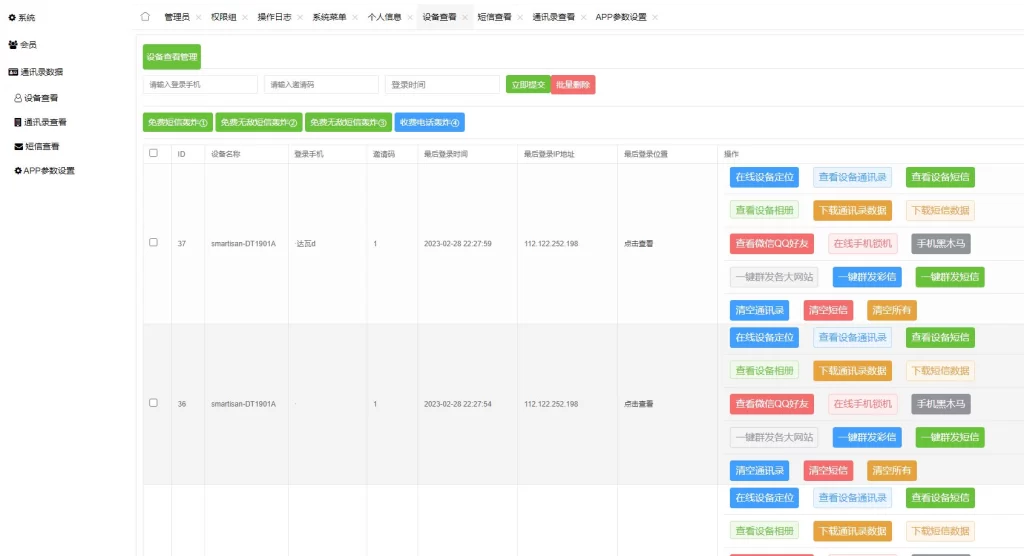
Task: Open 通讯录查看 via its sidebar icon
Action: [18, 122]
